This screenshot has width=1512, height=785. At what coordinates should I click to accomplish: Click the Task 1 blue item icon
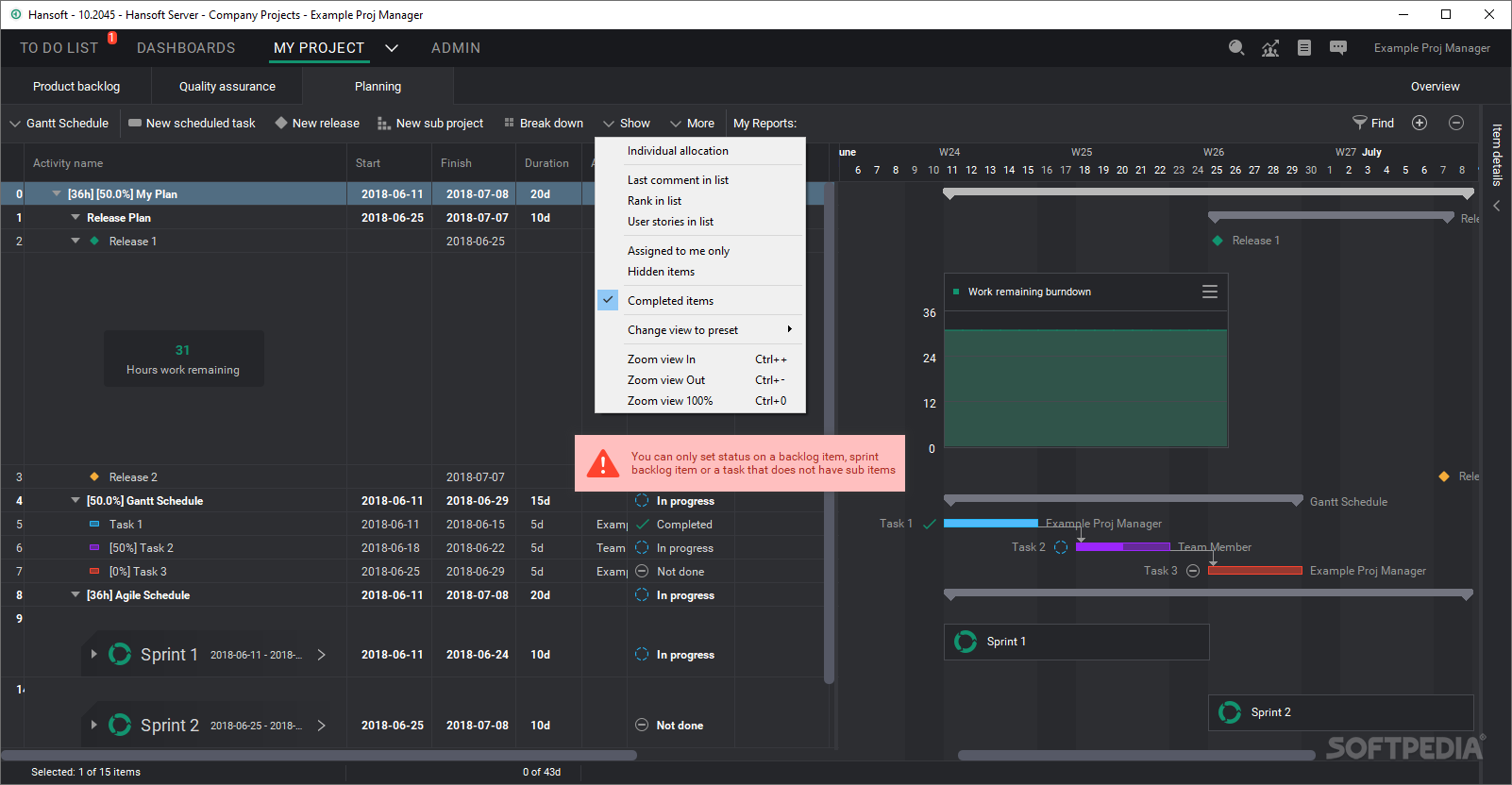click(94, 524)
